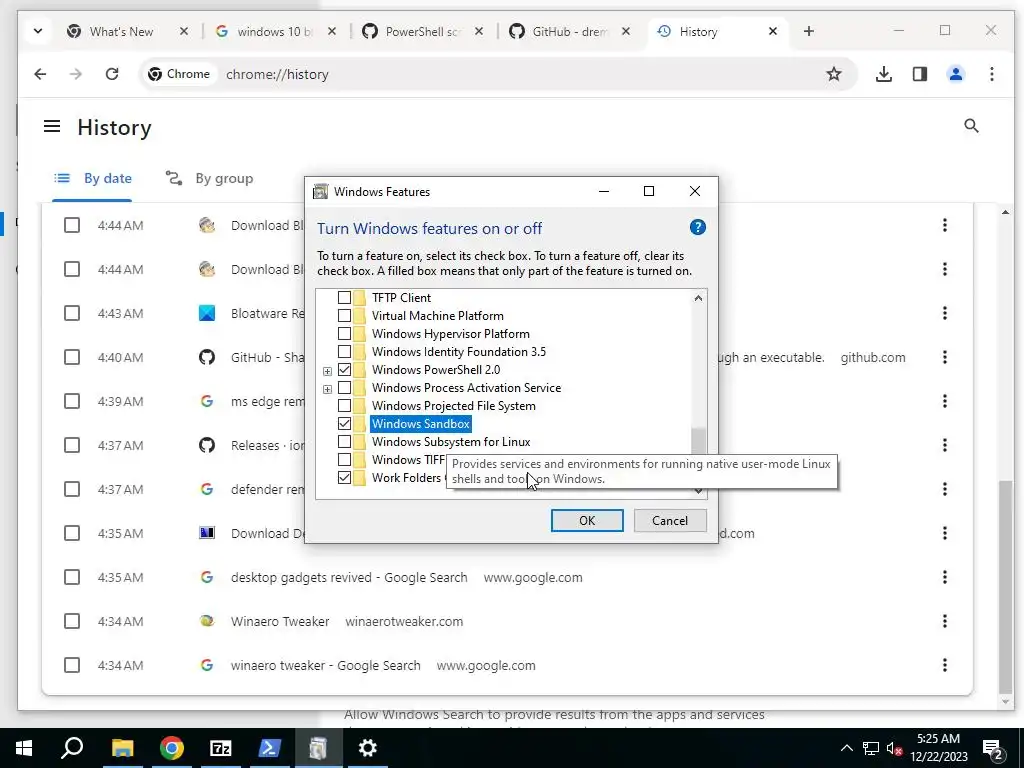The image size is (1024, 768).
Task: Open a new Chrome tab
Action: [x=808, y=31]
